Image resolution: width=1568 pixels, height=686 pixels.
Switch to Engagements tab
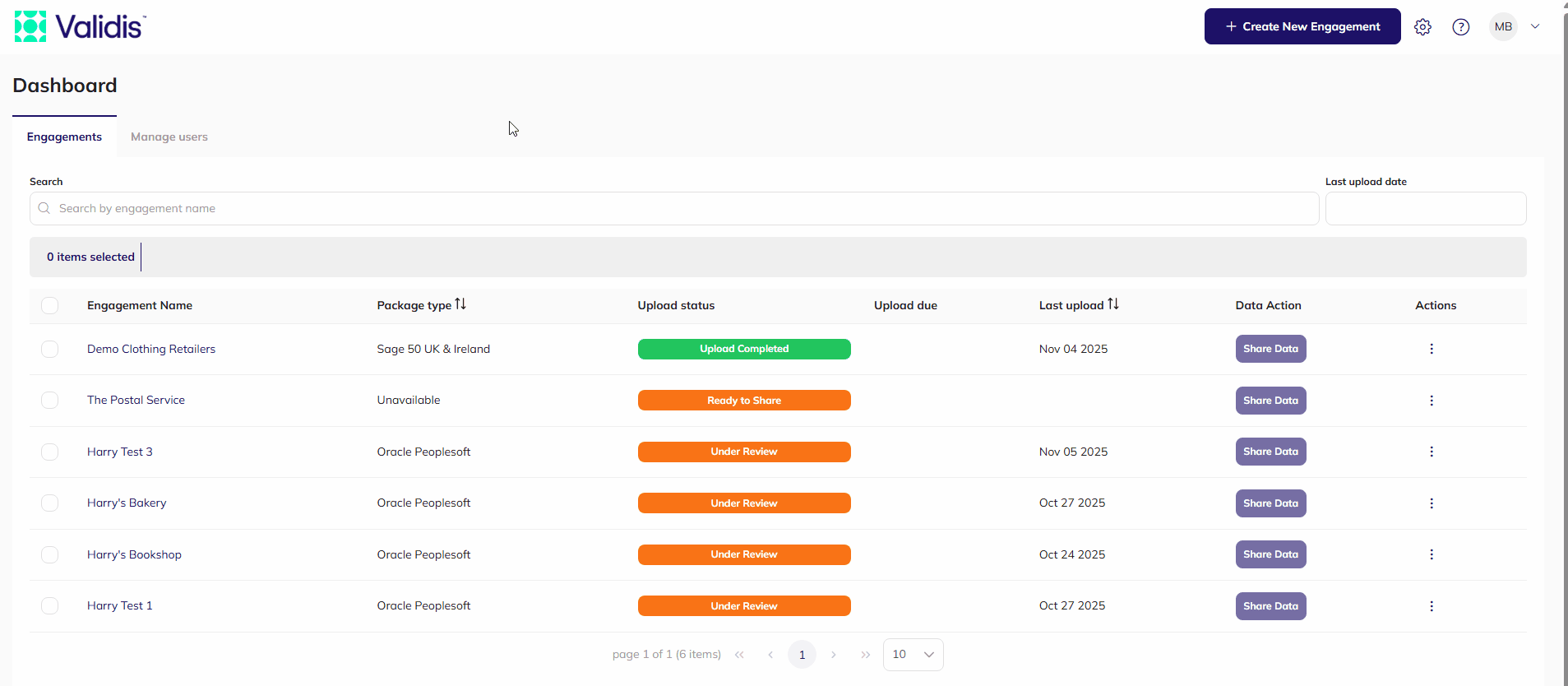tap(64, 137)
